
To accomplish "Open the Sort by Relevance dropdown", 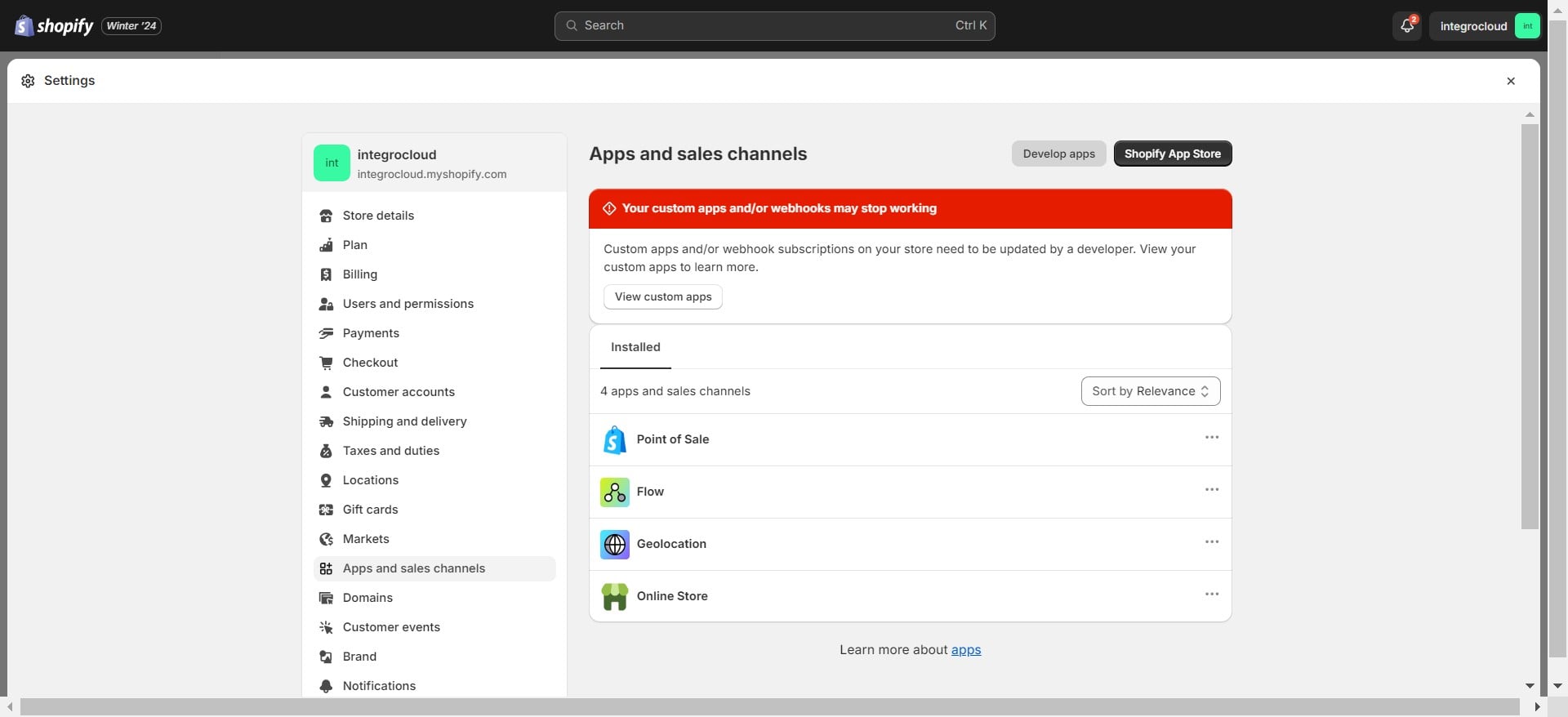I will pos(1150,391).
